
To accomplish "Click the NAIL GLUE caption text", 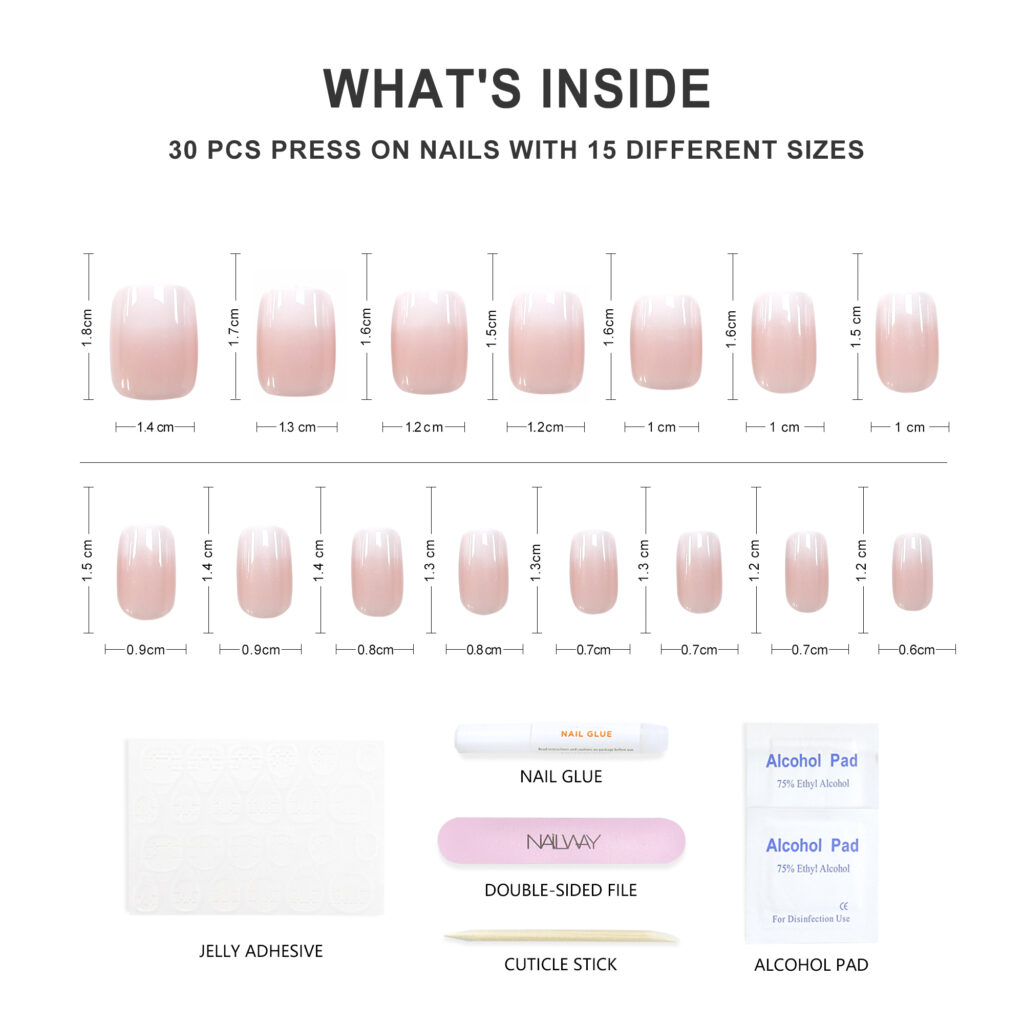I will point(560,776).
